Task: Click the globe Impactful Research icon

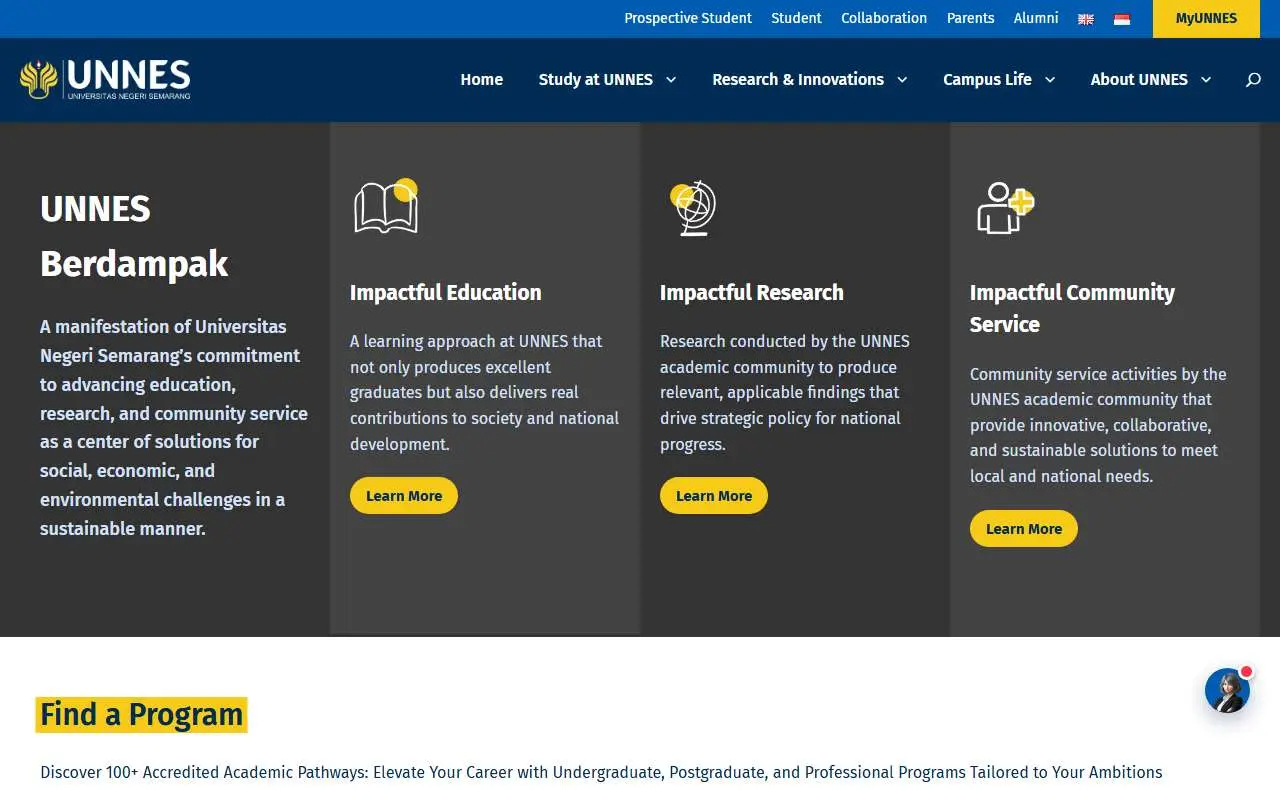Action: coord(693,208)
